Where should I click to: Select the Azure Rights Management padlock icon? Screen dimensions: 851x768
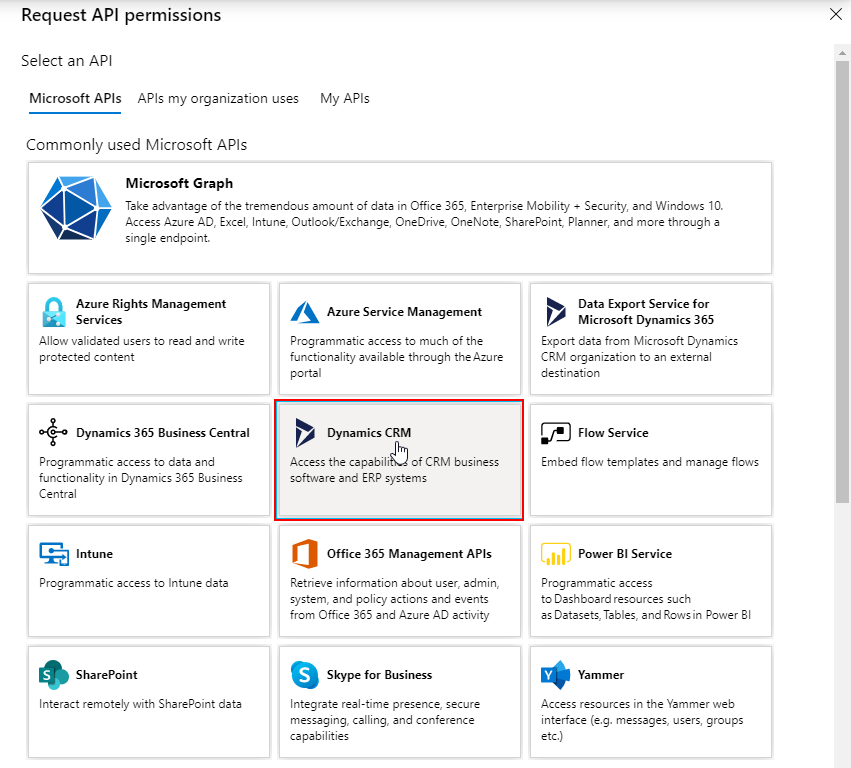click(x=54, y=312)
